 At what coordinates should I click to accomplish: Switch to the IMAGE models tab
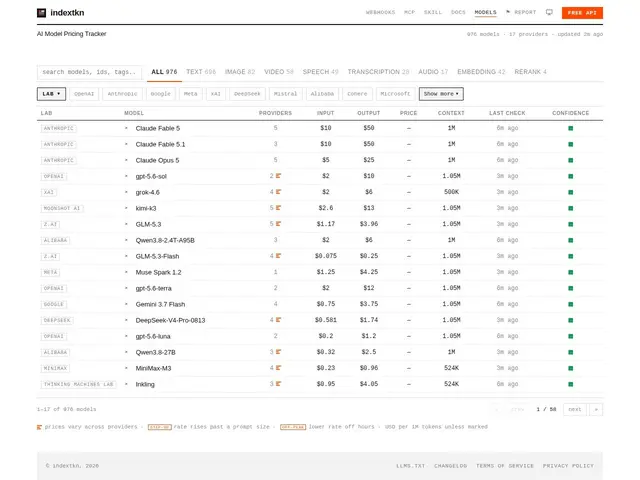tap(240, 72)
